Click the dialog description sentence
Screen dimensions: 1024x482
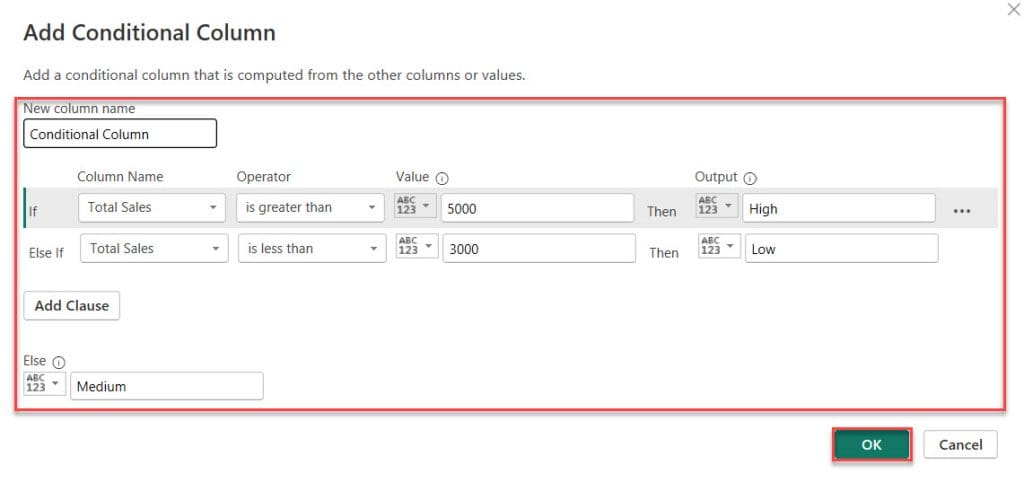pos(274,75)
